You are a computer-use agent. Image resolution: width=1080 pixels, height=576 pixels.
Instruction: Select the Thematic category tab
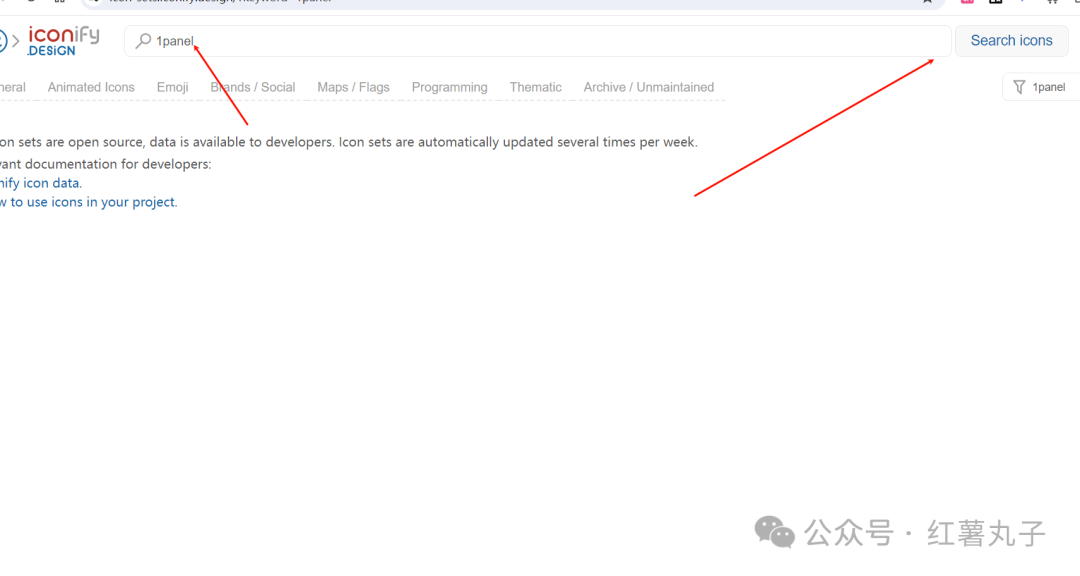(535, 88)
